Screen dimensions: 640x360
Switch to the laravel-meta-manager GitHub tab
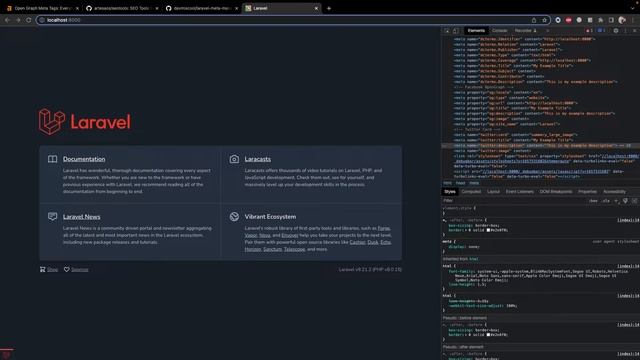pos(201,8)
